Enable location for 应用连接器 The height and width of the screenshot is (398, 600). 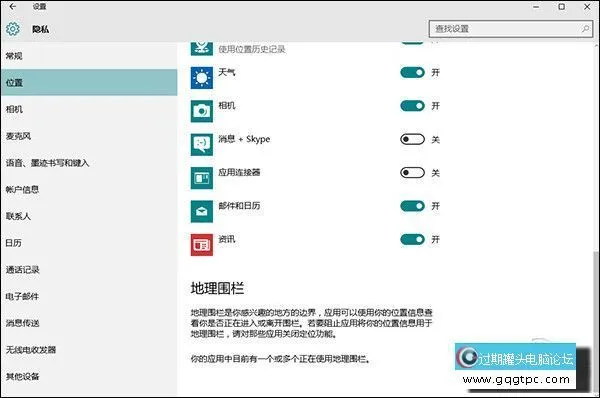[x=412, y=173]
